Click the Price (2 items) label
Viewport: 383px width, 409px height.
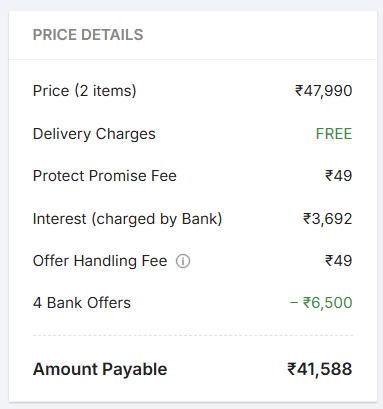tap(85, 91)
